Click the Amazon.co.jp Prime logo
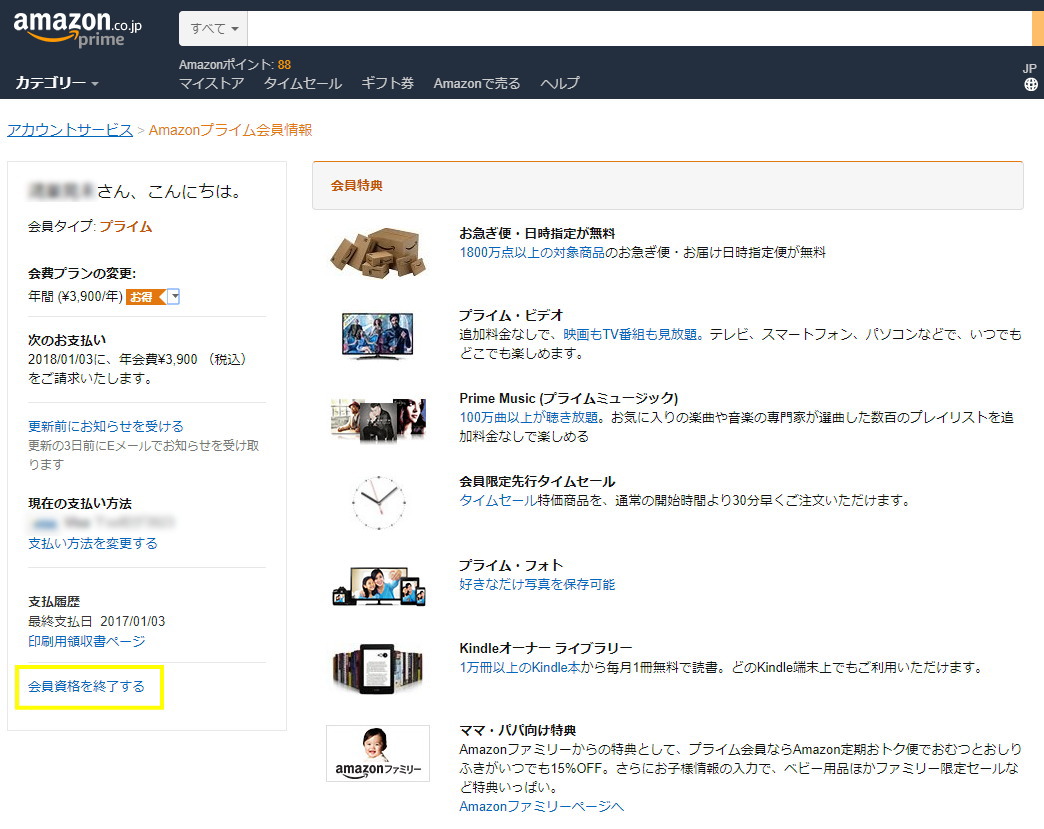Viewport: 1044px width, 829px height. click(x=78, y=28)
